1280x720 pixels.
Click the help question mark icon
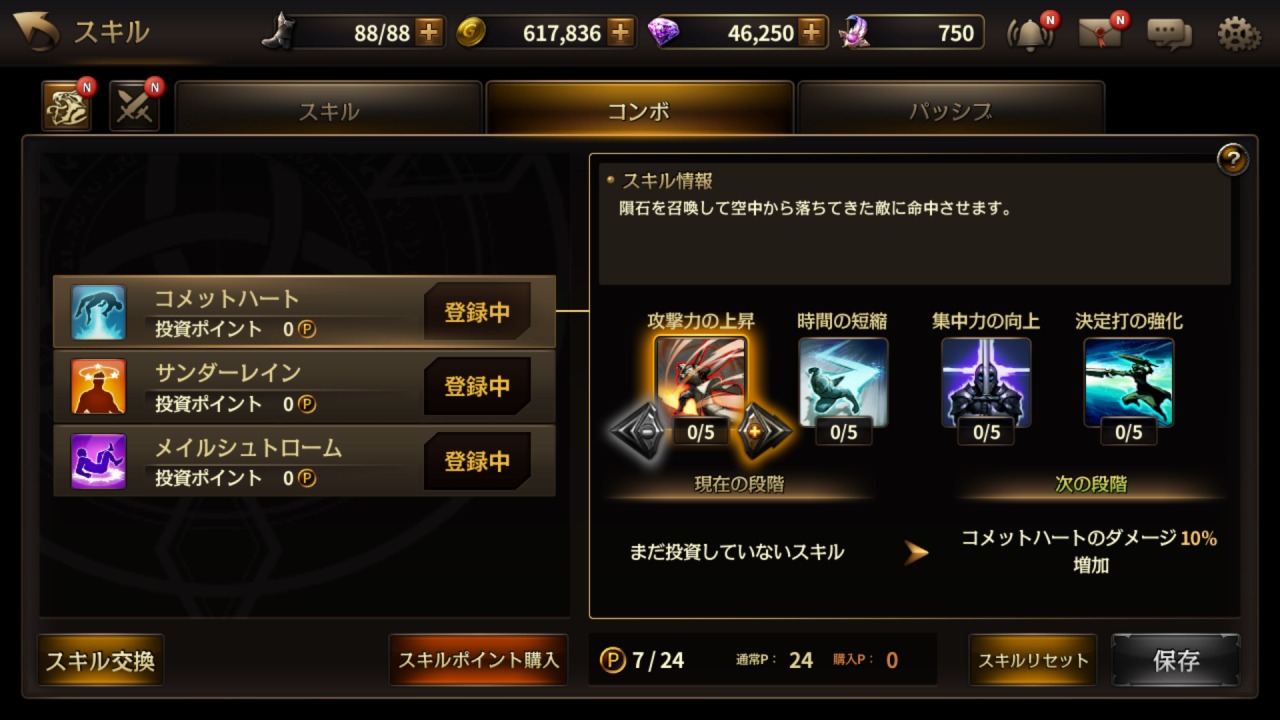pos(1232,159)
